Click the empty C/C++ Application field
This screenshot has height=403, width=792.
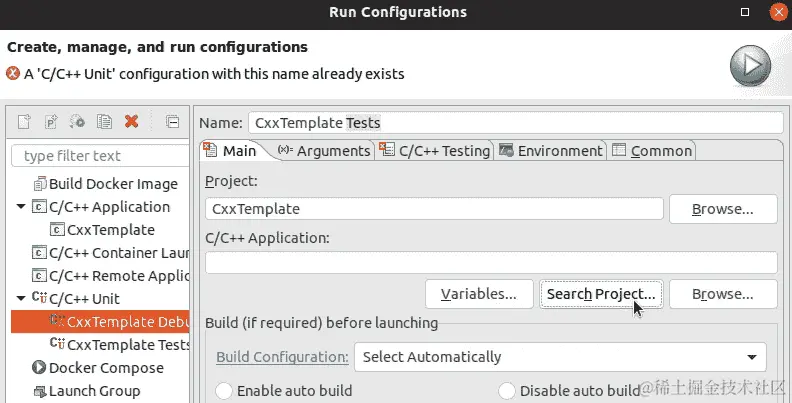(491, 263)
